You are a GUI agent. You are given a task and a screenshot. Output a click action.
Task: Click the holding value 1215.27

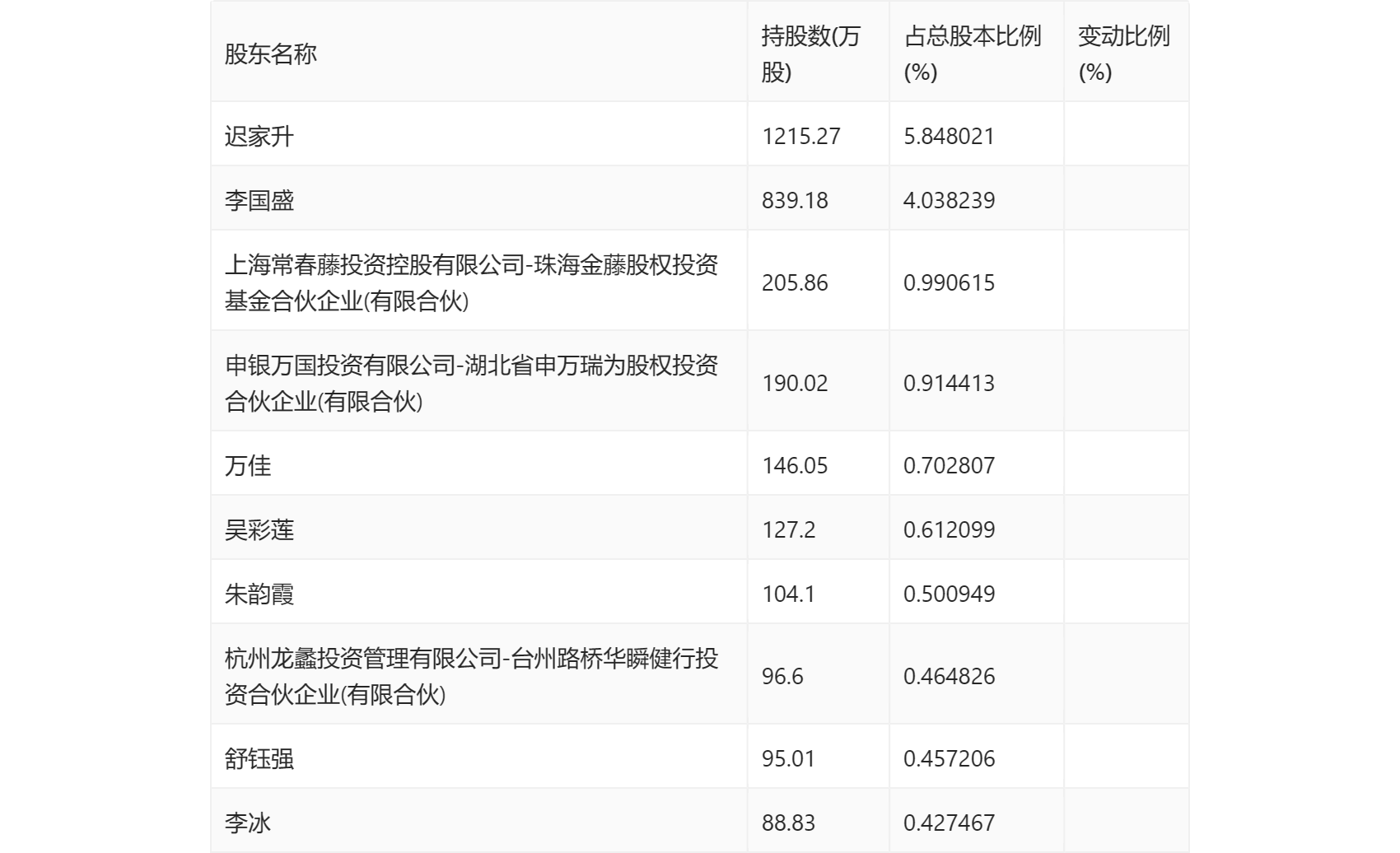coord(801,136)
